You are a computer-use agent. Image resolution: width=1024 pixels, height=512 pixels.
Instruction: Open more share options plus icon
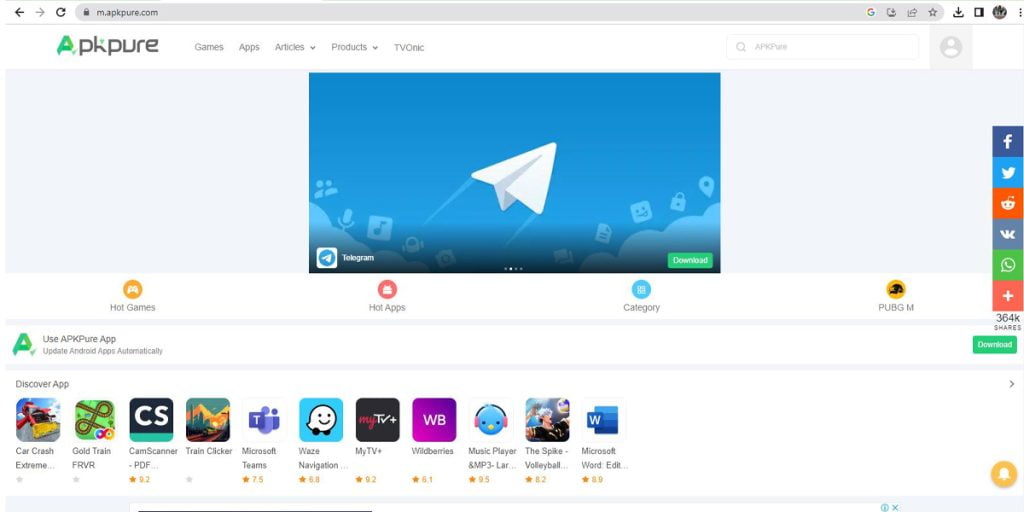coord(1008,296)
